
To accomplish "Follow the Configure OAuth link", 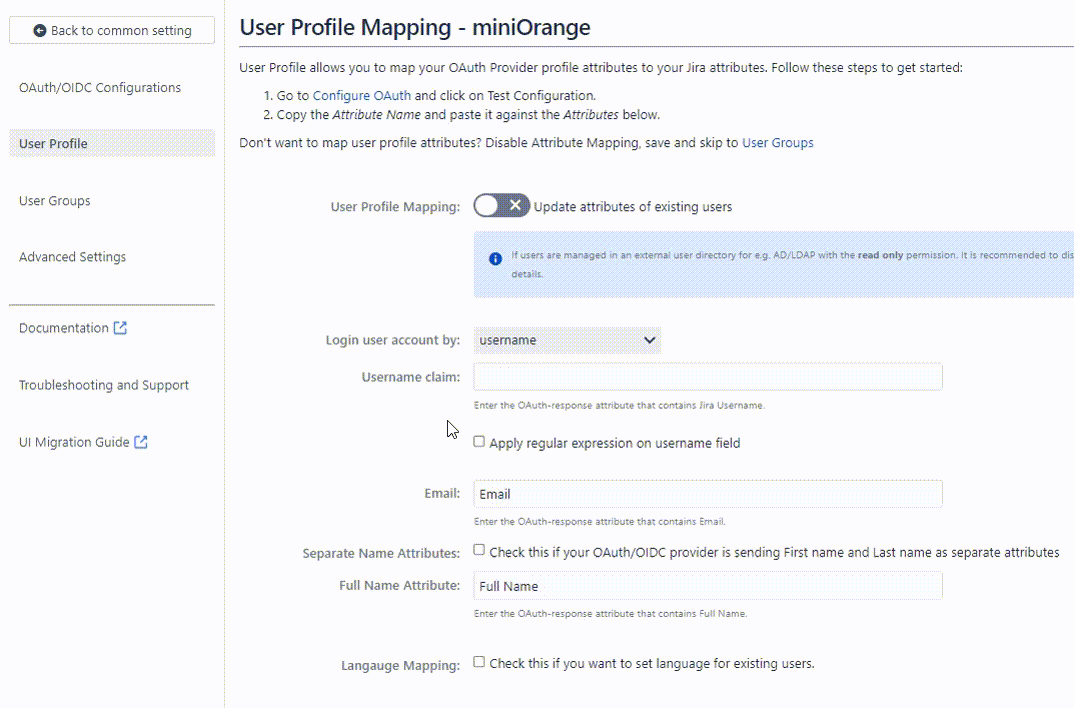I will pos(362,96).
